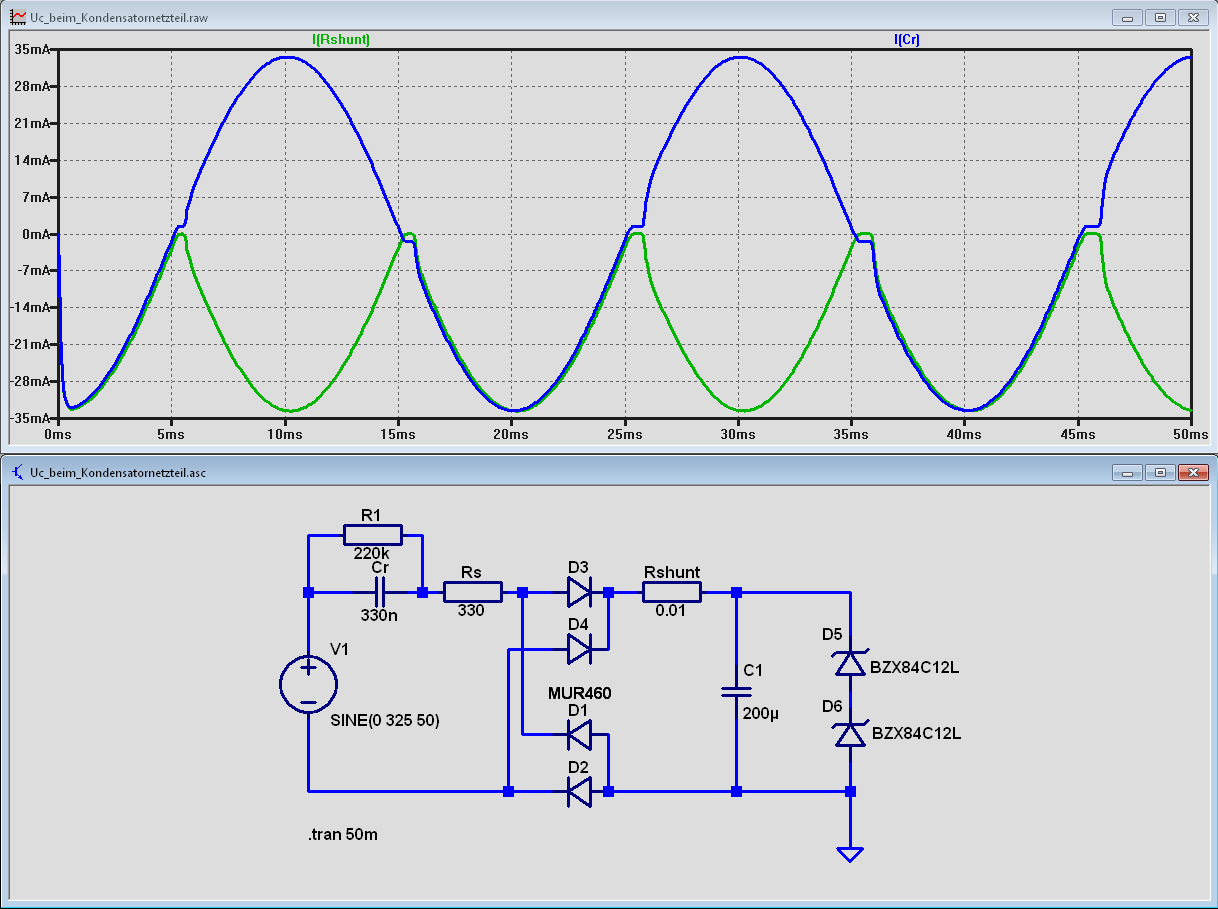The image size is (1218, 909).
Task: Click the 35mA y-axis label
Action: coord(32,49)
